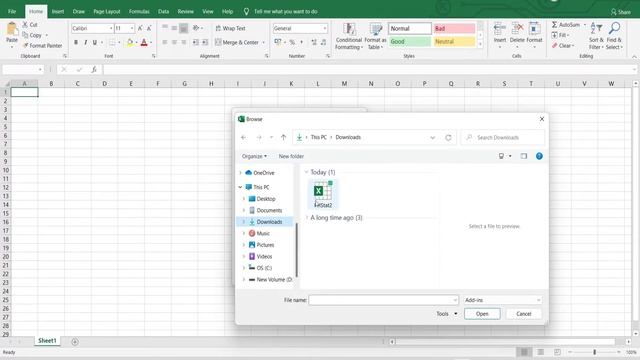Switch to the Formulas tab

click(139, 11)
